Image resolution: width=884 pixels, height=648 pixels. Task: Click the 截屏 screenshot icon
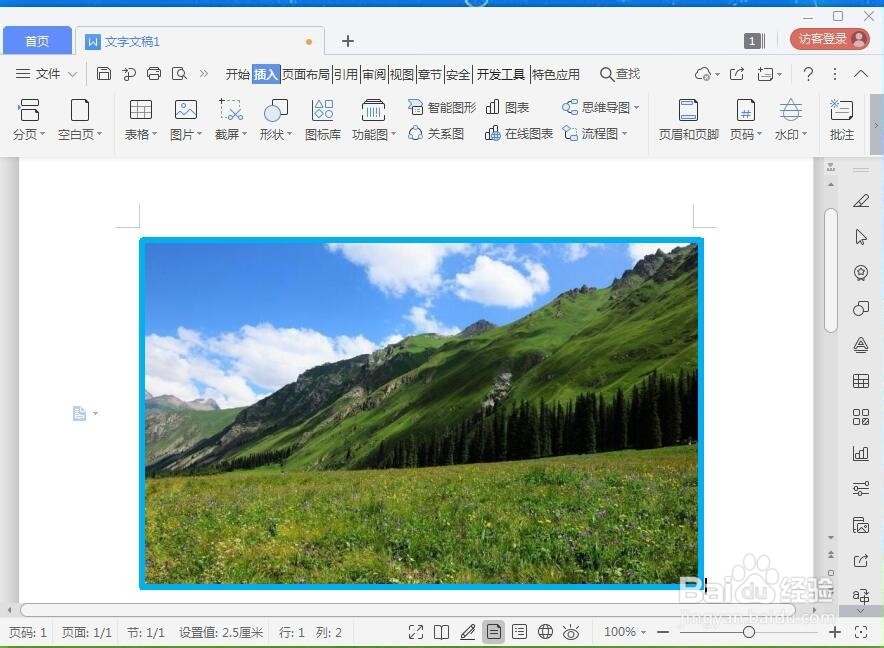pyautogui.click(x=231, y=109)
